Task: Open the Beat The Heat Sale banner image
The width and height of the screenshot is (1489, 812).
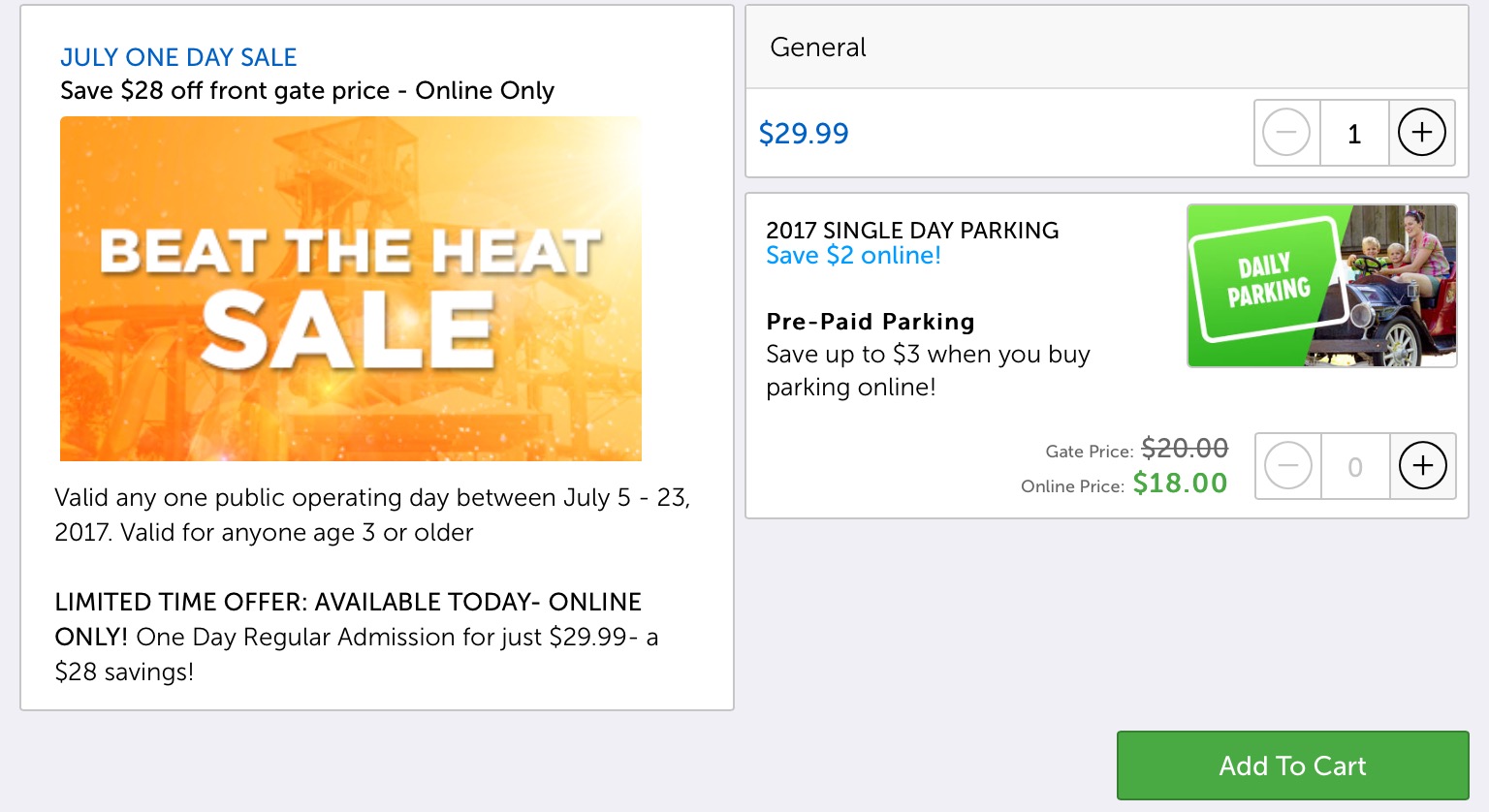Action: click(351, 289)
